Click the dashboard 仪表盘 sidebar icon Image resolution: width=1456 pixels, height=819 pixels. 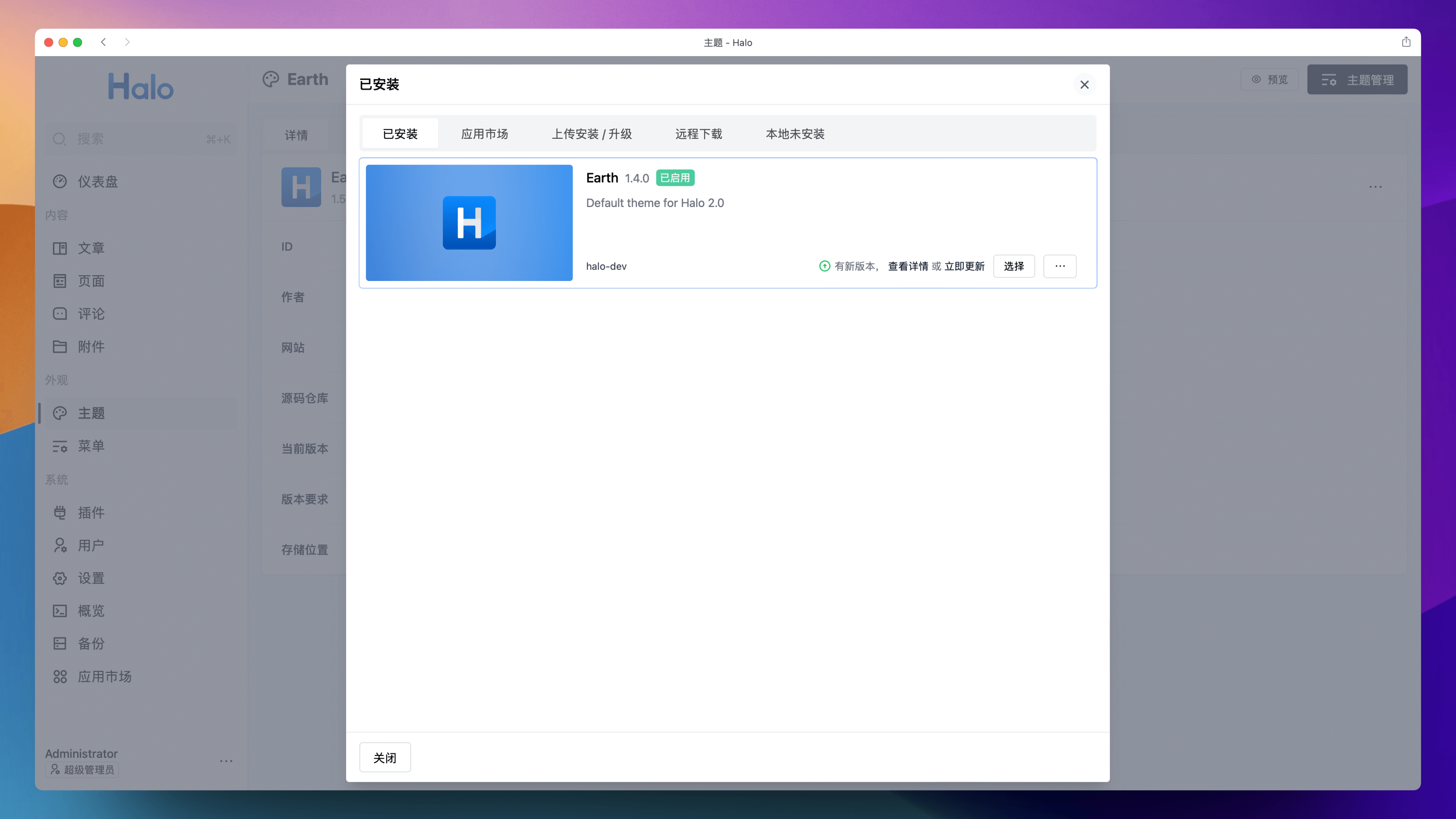(x=60, y=182)
